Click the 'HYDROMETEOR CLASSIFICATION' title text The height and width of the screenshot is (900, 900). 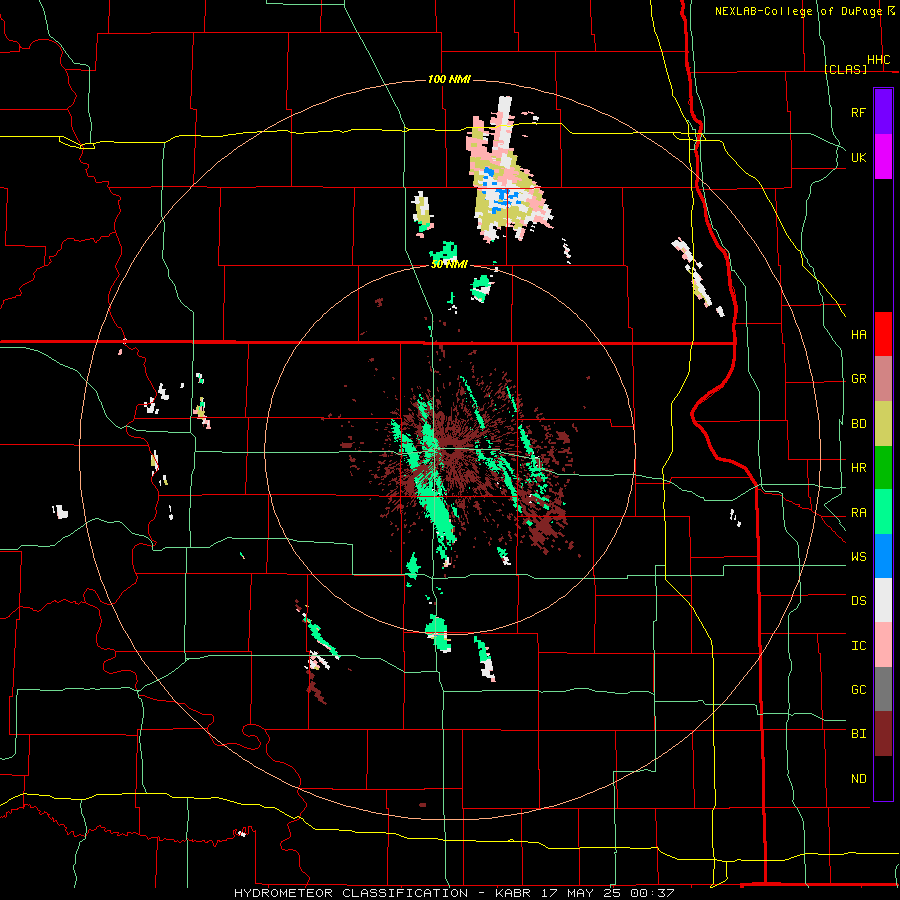pyautogui.click(x=351, y=893)
